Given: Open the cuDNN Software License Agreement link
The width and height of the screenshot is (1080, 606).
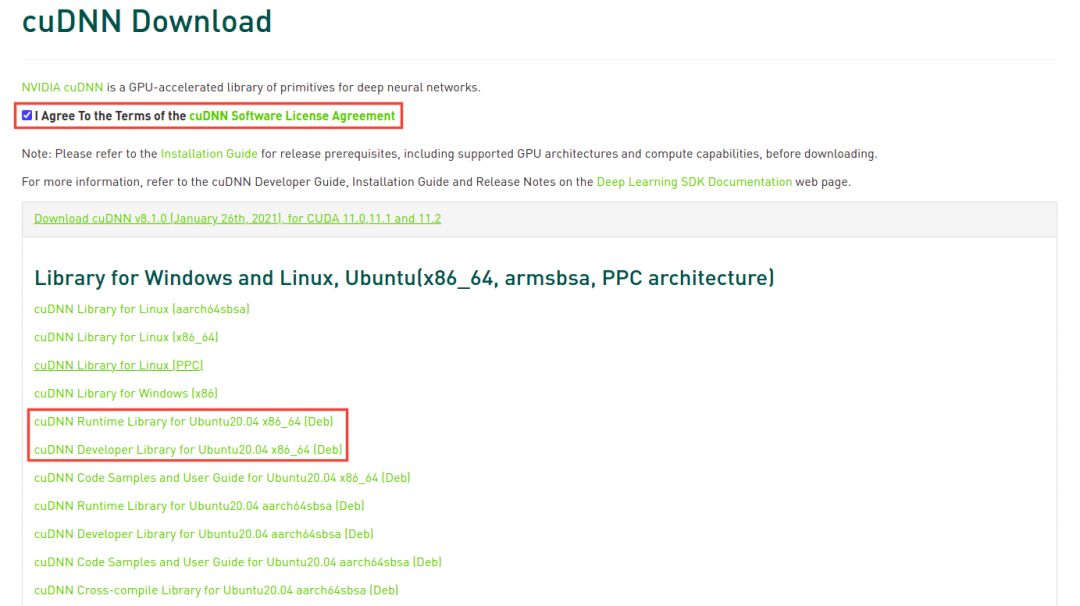Looking at the screenshot, I should [x=292, y=116].
